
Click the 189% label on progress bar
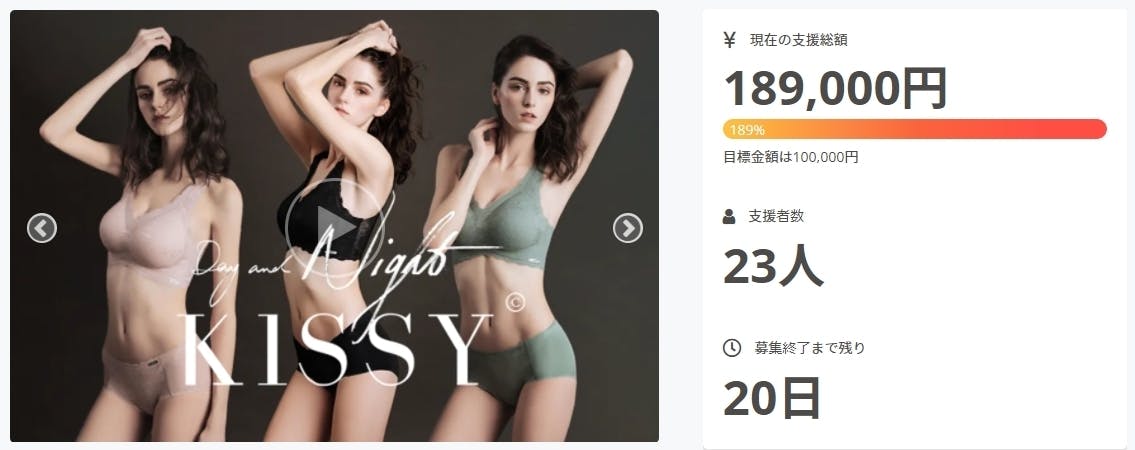pos(746,130)
